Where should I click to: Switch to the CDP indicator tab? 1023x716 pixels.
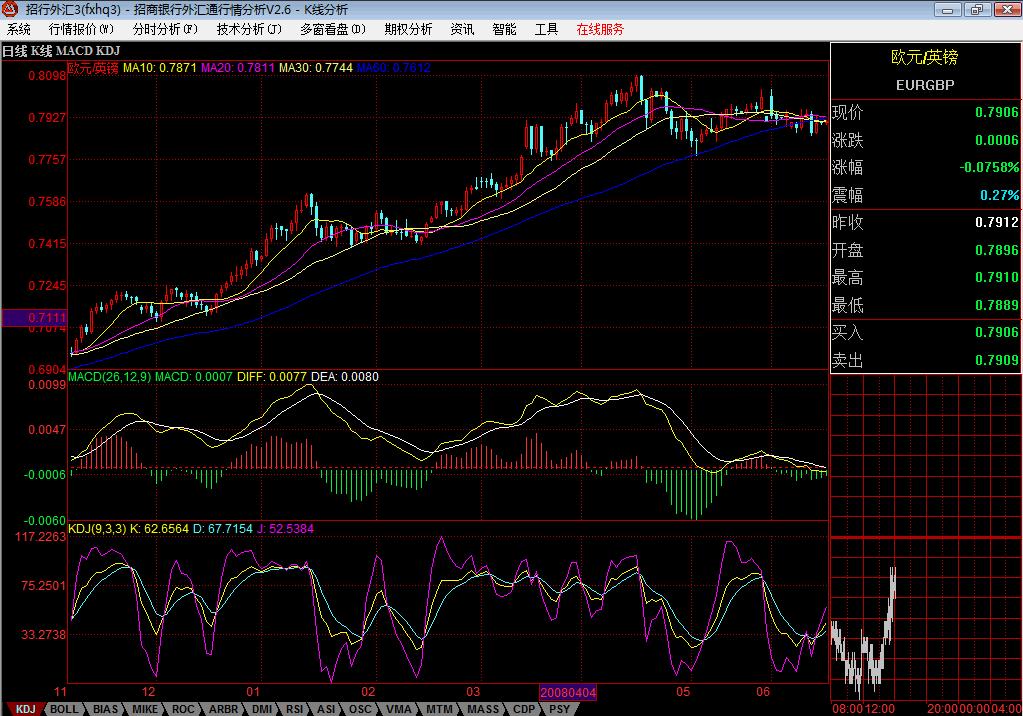coord(524,709)
